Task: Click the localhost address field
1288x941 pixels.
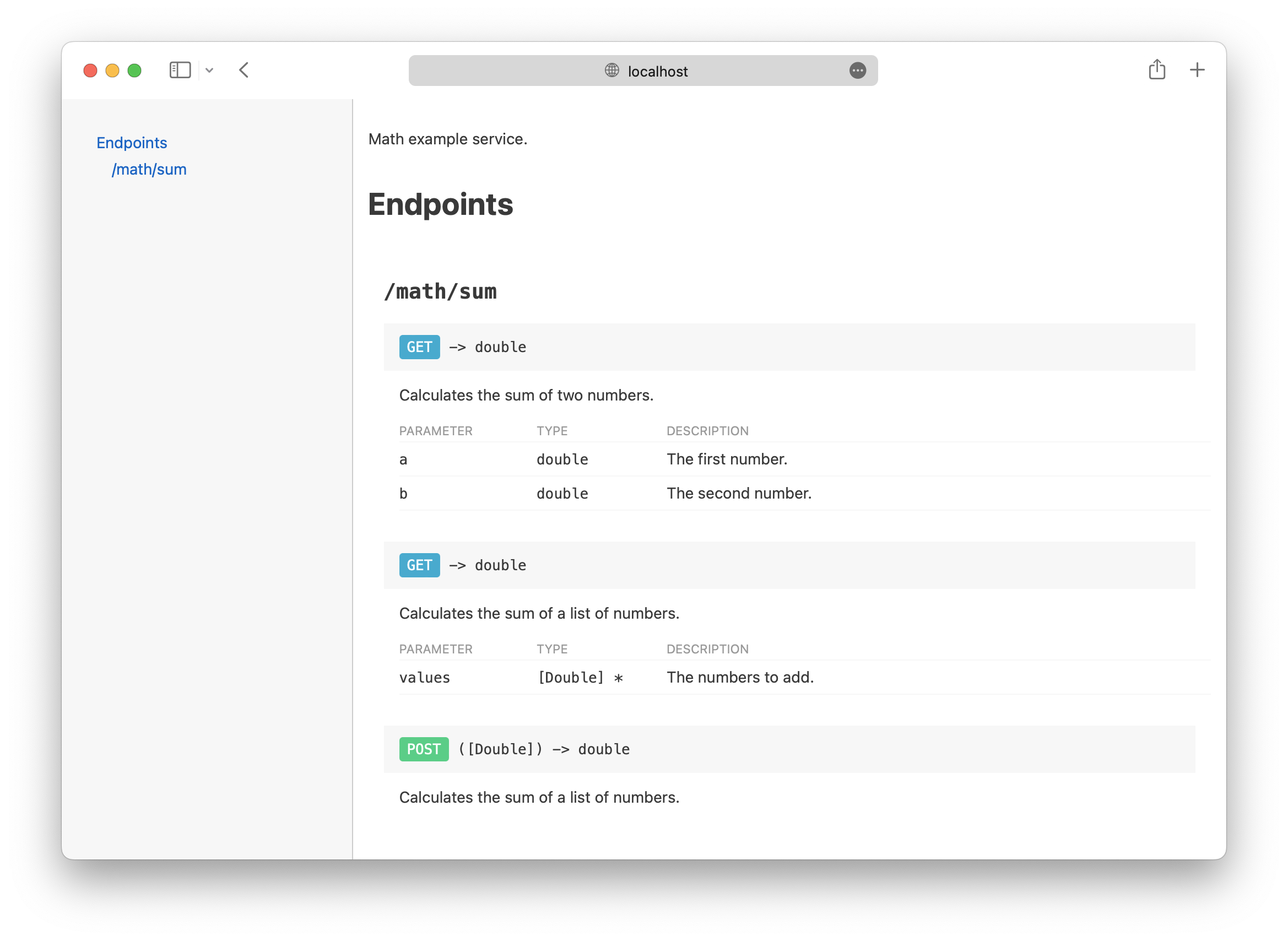Action: (658, 71)
